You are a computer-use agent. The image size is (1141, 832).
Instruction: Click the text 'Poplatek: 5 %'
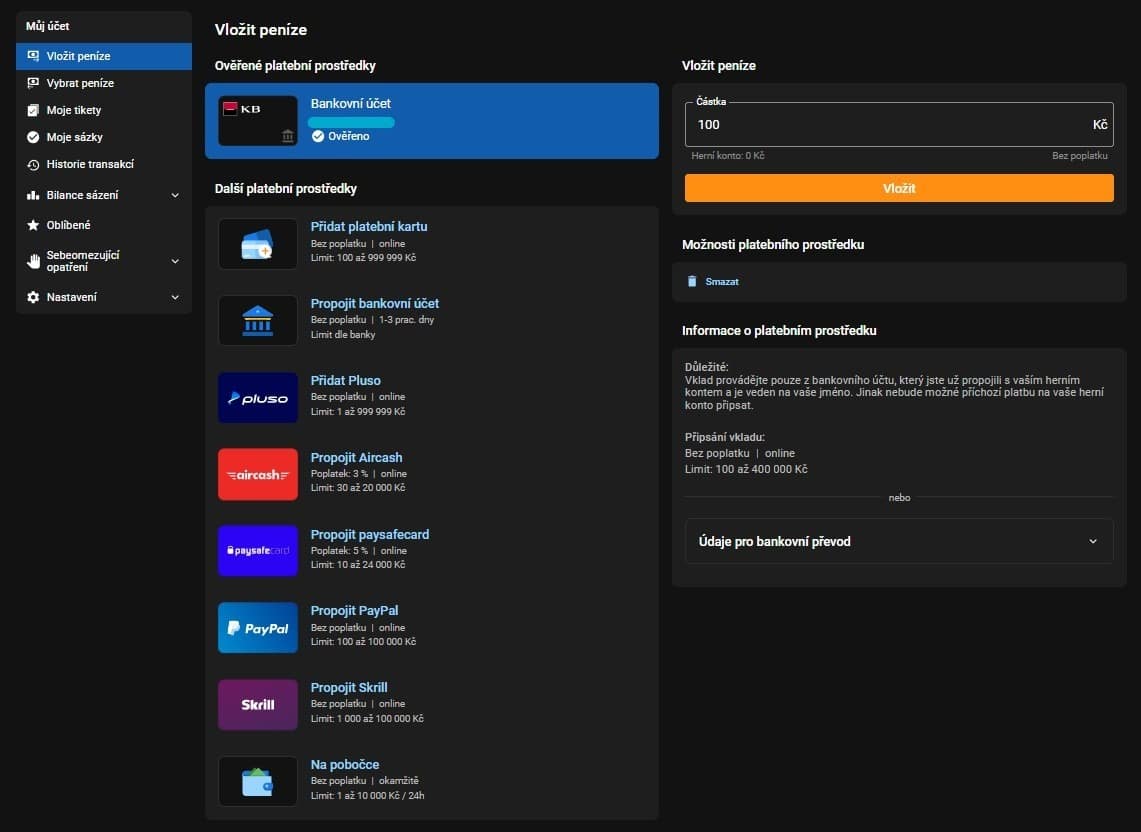[339, 551]
